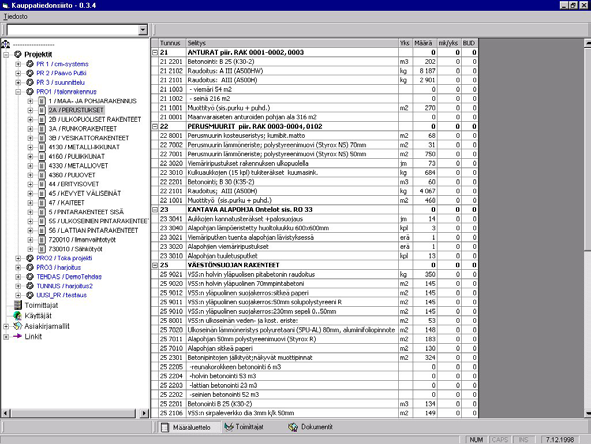Click the BUD column header
The height and width of the screenshot is (444, 591).
click(469, 43)
